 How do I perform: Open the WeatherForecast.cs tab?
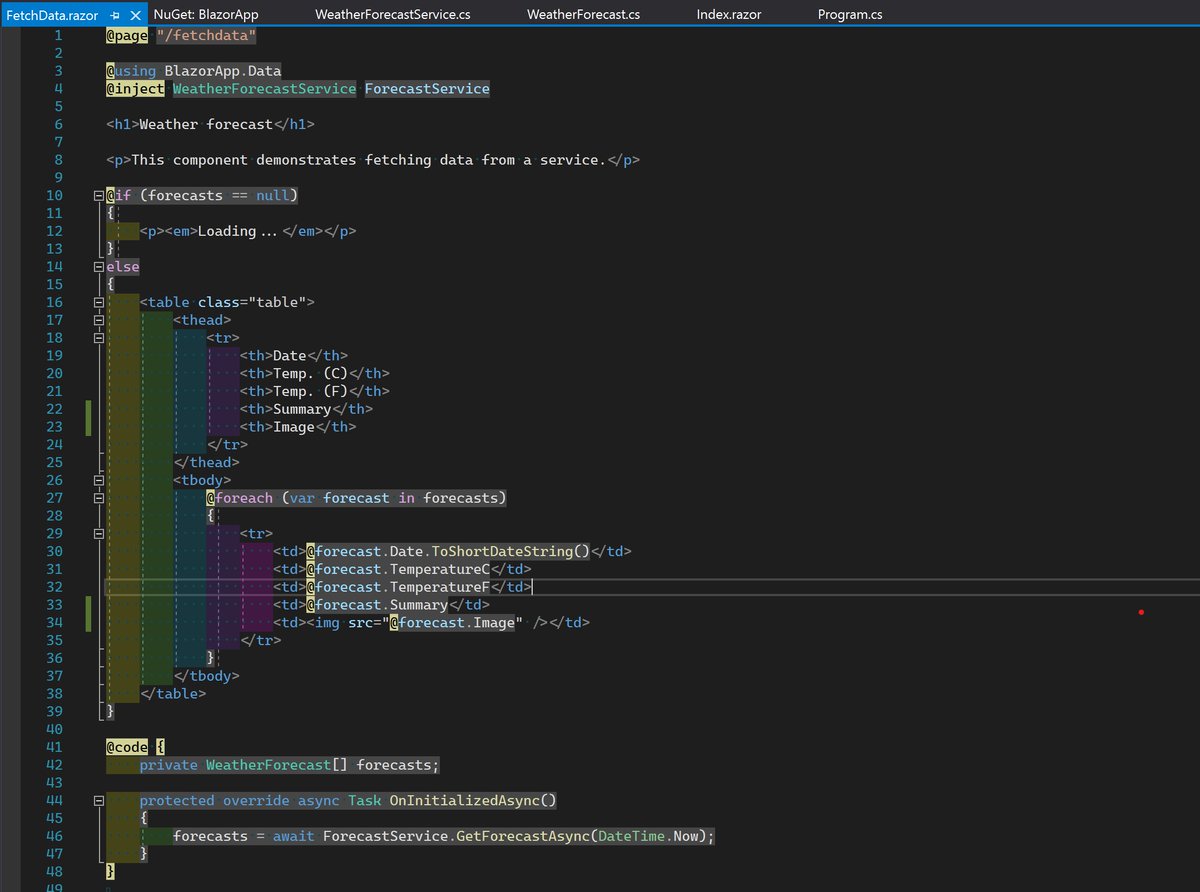(584, 15)
